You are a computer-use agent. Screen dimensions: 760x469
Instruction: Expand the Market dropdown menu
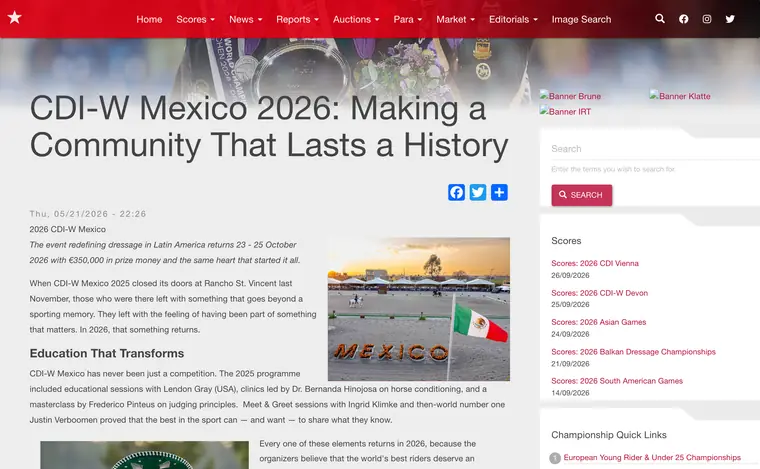(x=456, y=19)
